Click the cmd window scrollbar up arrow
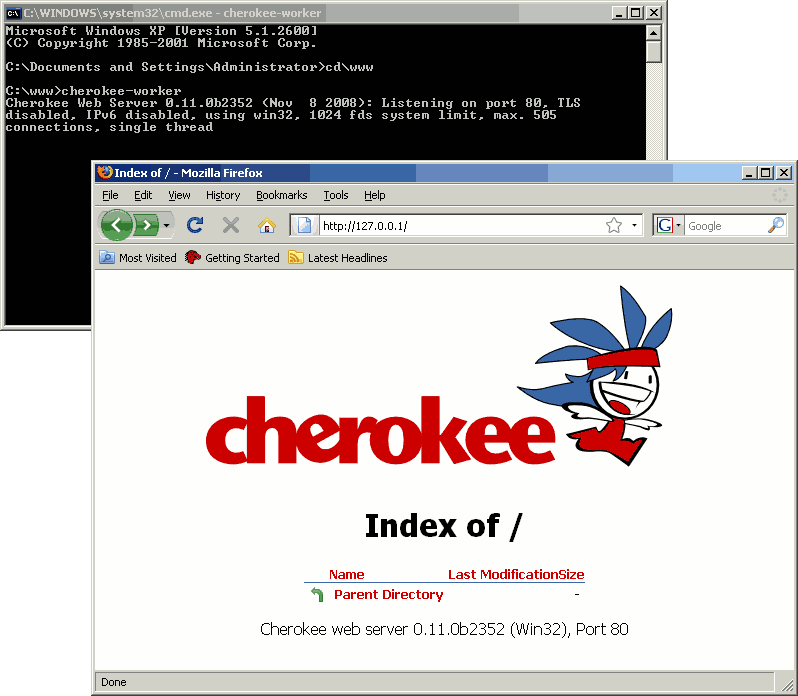 pyautogui.click(x=654, y=32)
